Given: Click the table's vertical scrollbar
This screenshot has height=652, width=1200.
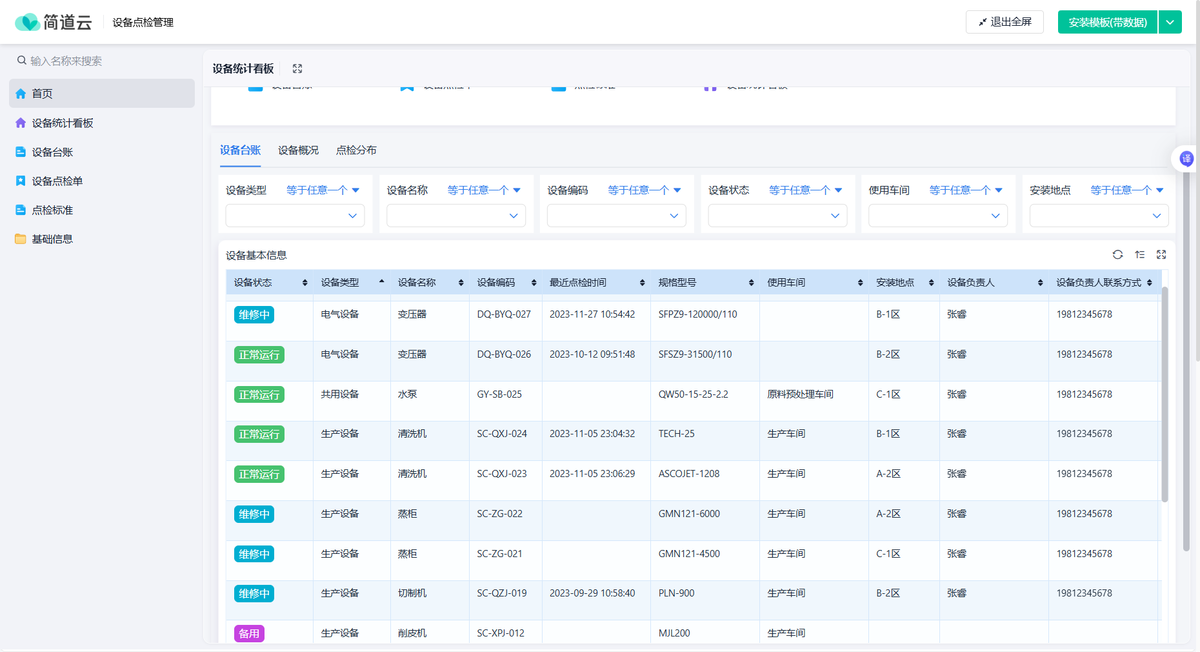Looking at the screenshot, I should 1164,395.
